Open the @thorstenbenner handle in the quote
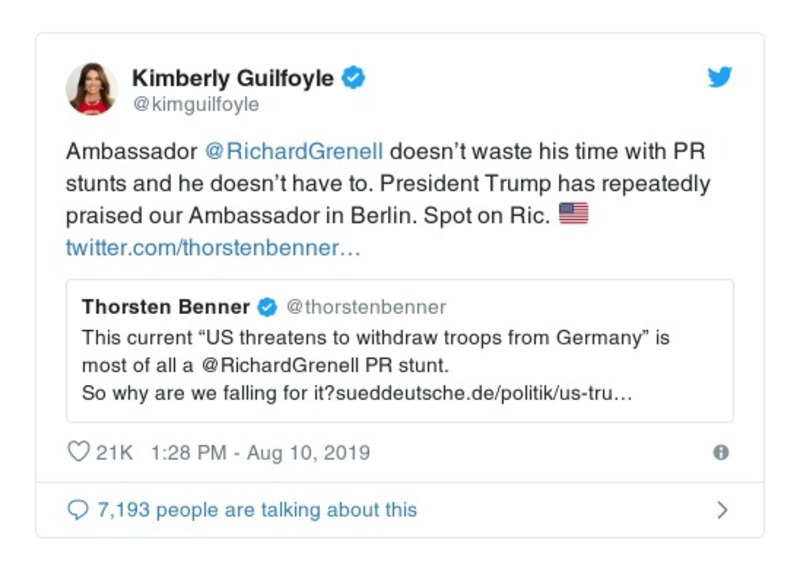Image resolution: width=800 pixels, height=572 pixels. pyautogui.click(x=366, y=306)
